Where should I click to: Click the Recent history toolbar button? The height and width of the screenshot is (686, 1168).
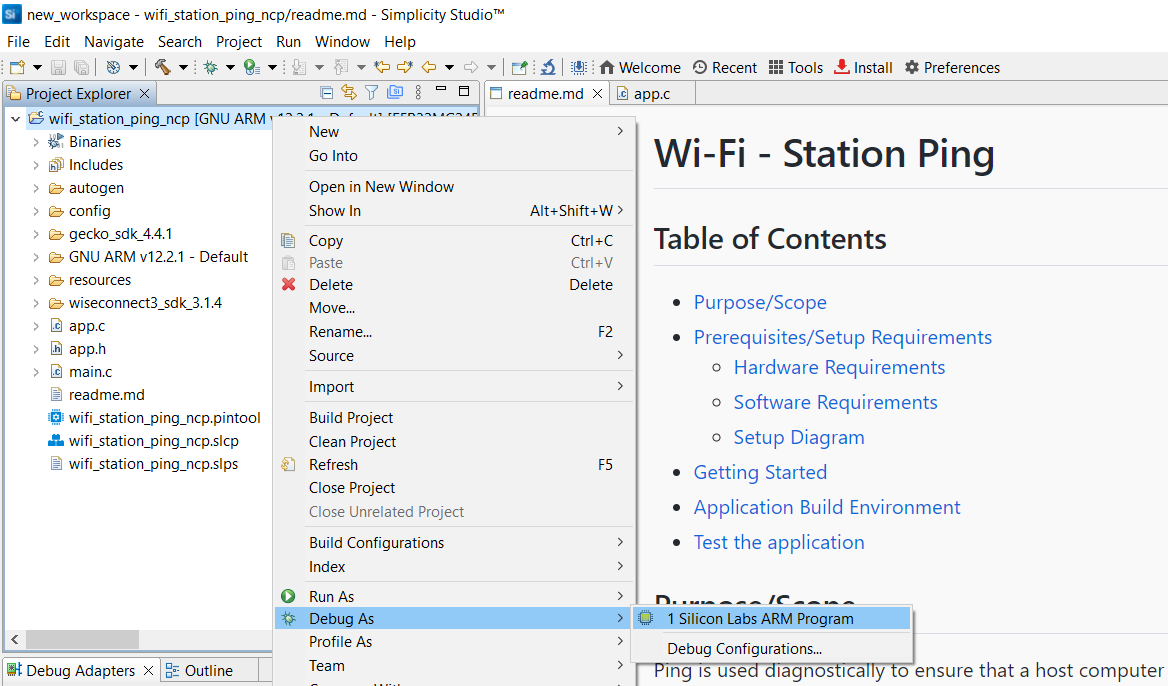[724, 67]
